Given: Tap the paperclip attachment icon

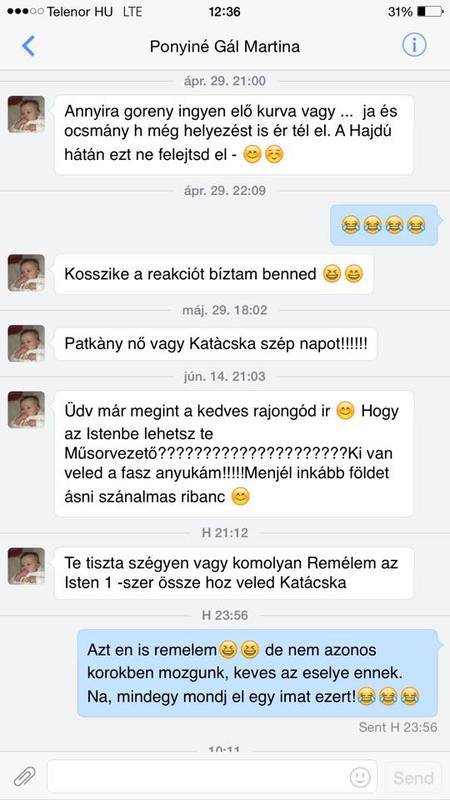Looking at the screenshot, I should coord(24,777).
